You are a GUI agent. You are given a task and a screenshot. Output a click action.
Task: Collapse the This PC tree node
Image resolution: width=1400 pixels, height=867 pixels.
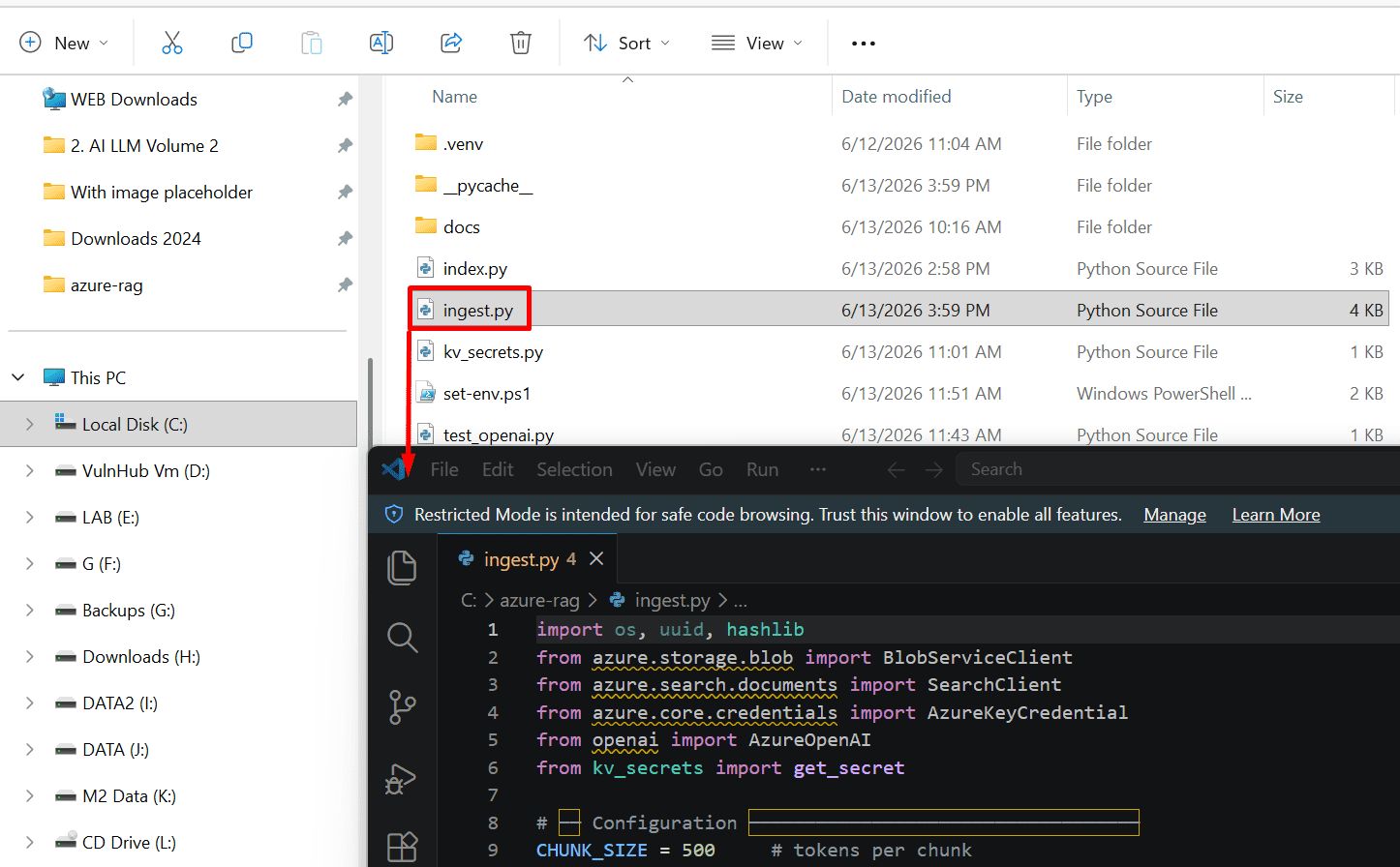pyautogui.click(x=18, y=377)
